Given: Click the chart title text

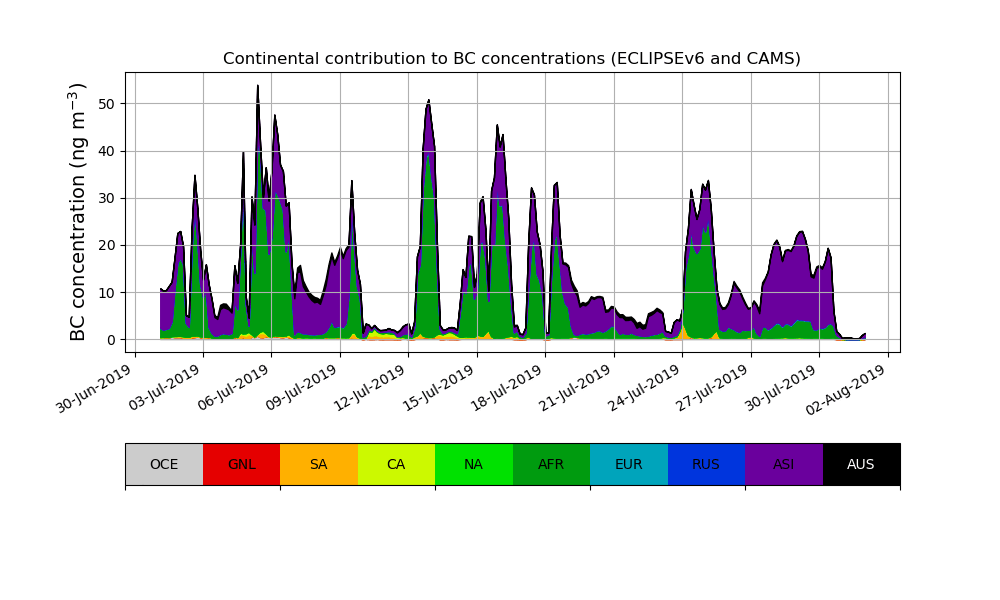Looking at the screenshot, I should [x=512, y=59].
